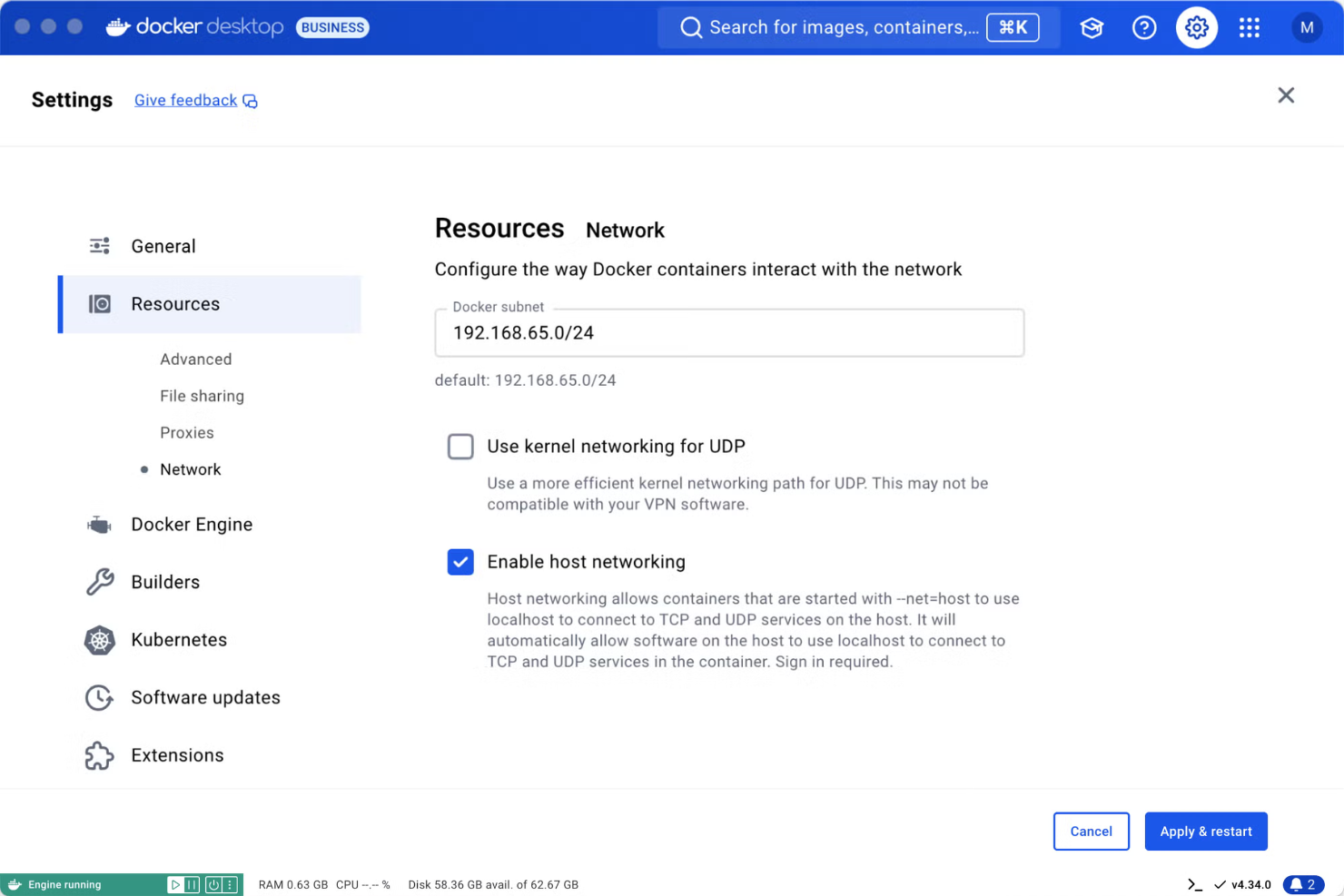Select the Network settings tab
This screenshot has height=896, width=1344.
pyautogui.click(x=191, y=469)
